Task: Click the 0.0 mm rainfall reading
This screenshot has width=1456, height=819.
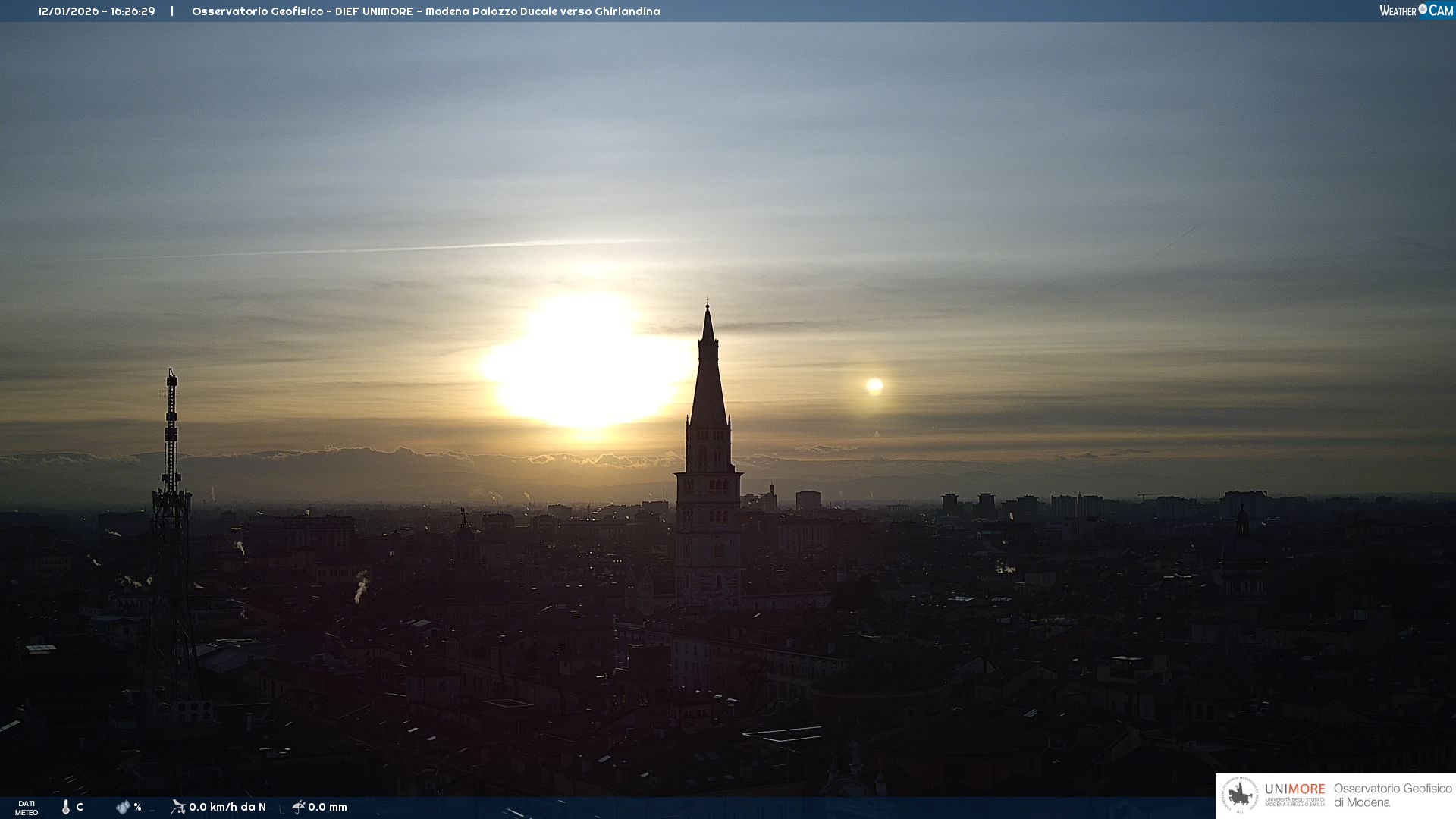Action: coord(328,807)
